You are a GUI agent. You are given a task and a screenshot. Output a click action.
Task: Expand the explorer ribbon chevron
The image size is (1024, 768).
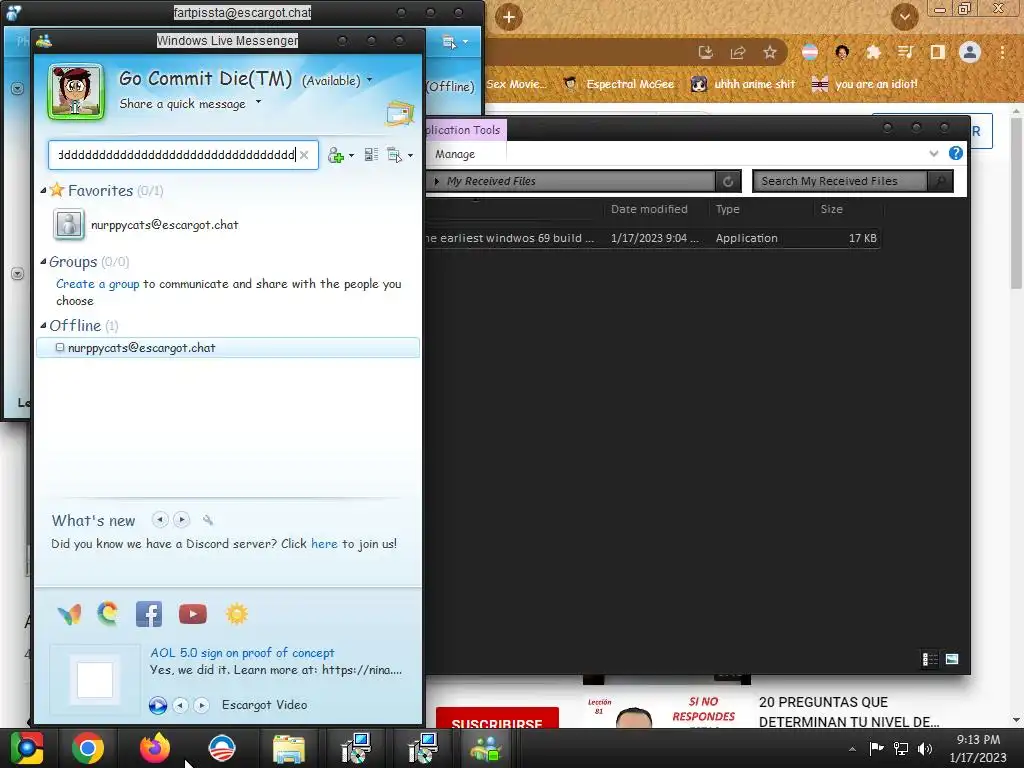tap(934, 153)
